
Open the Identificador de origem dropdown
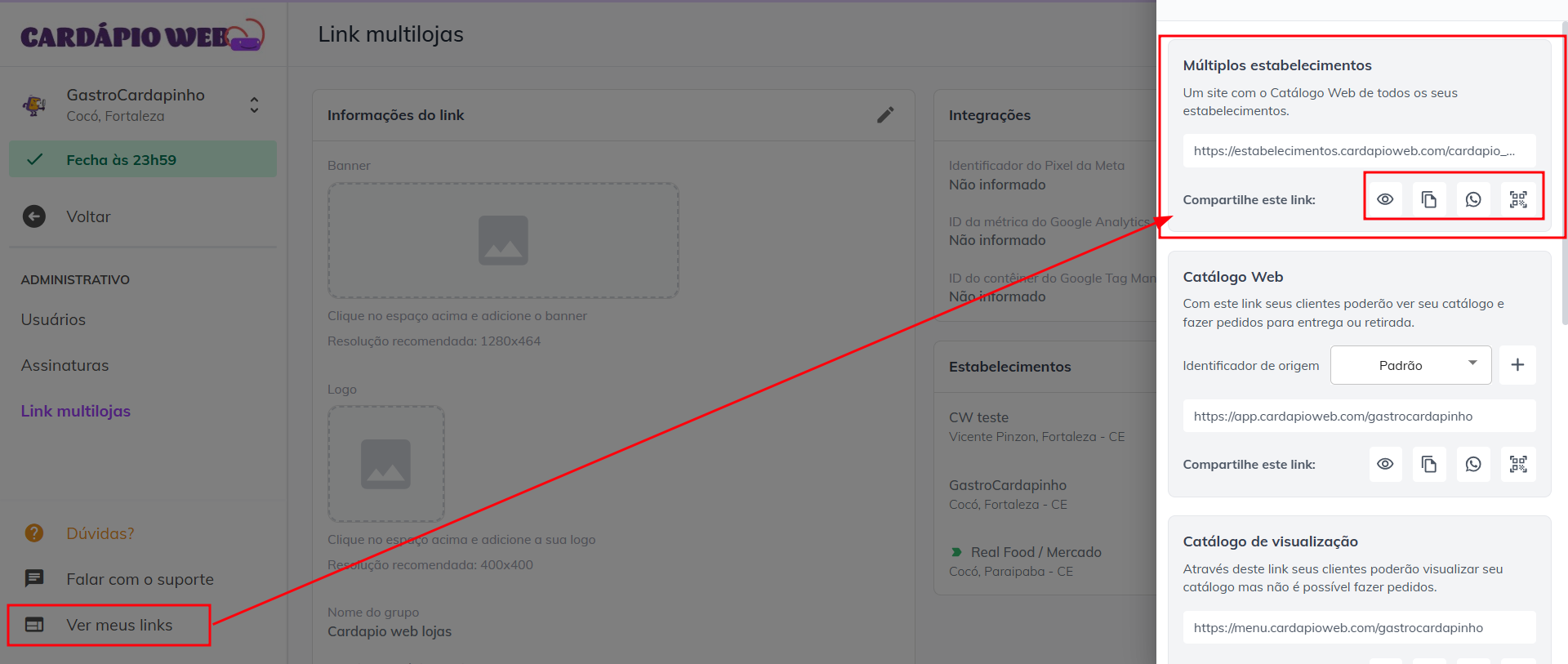(1410, 365)
